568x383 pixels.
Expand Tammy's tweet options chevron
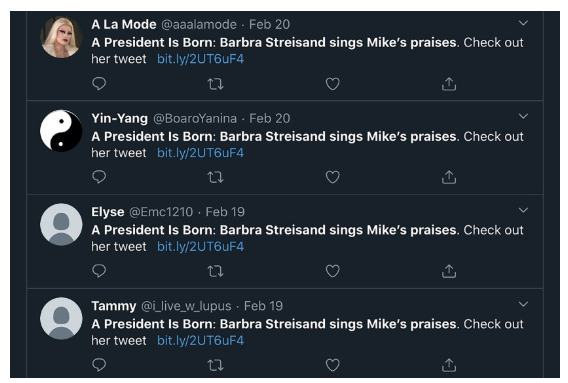coord(523,304)
